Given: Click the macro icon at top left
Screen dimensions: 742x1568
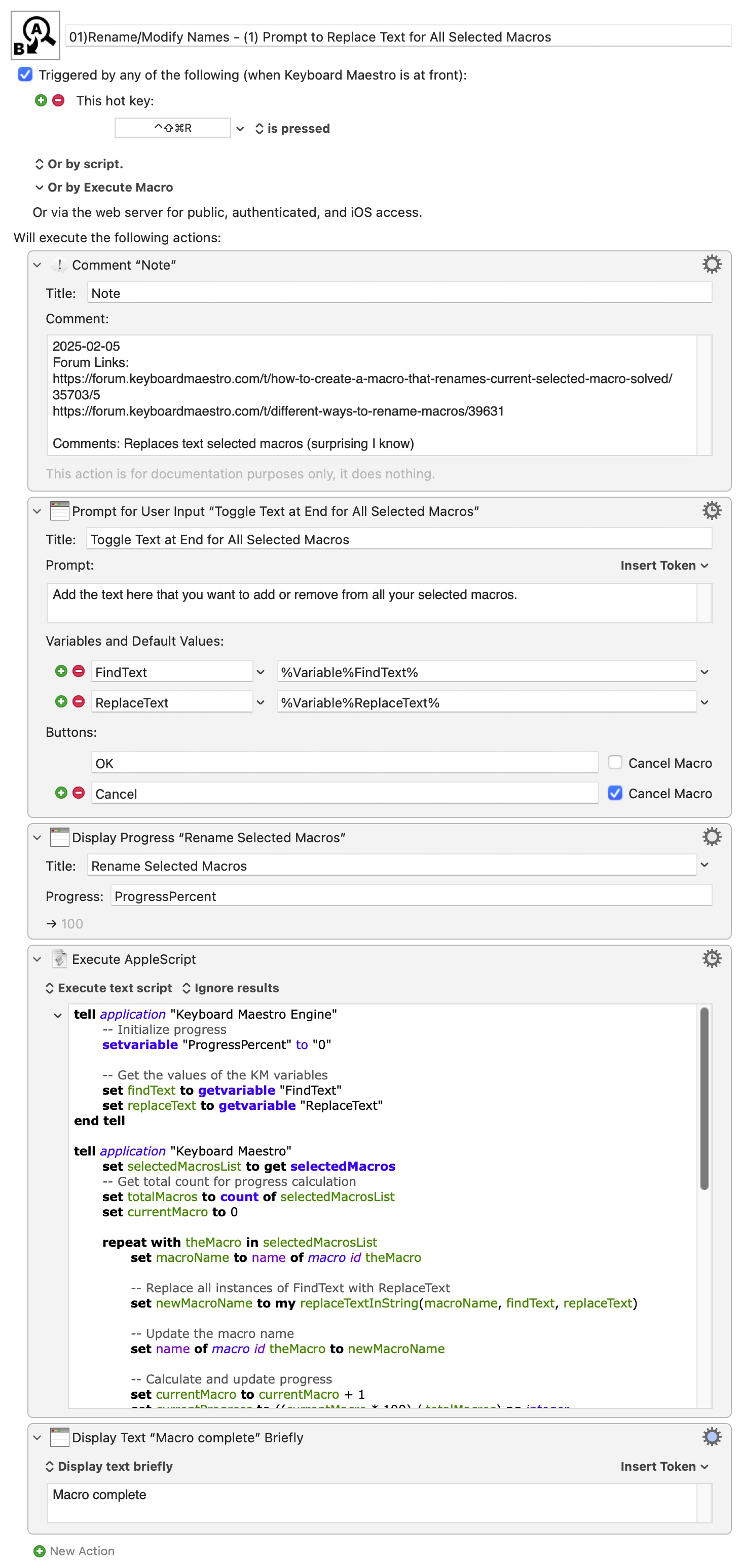Looking at the screenshot, I should 35,35.
